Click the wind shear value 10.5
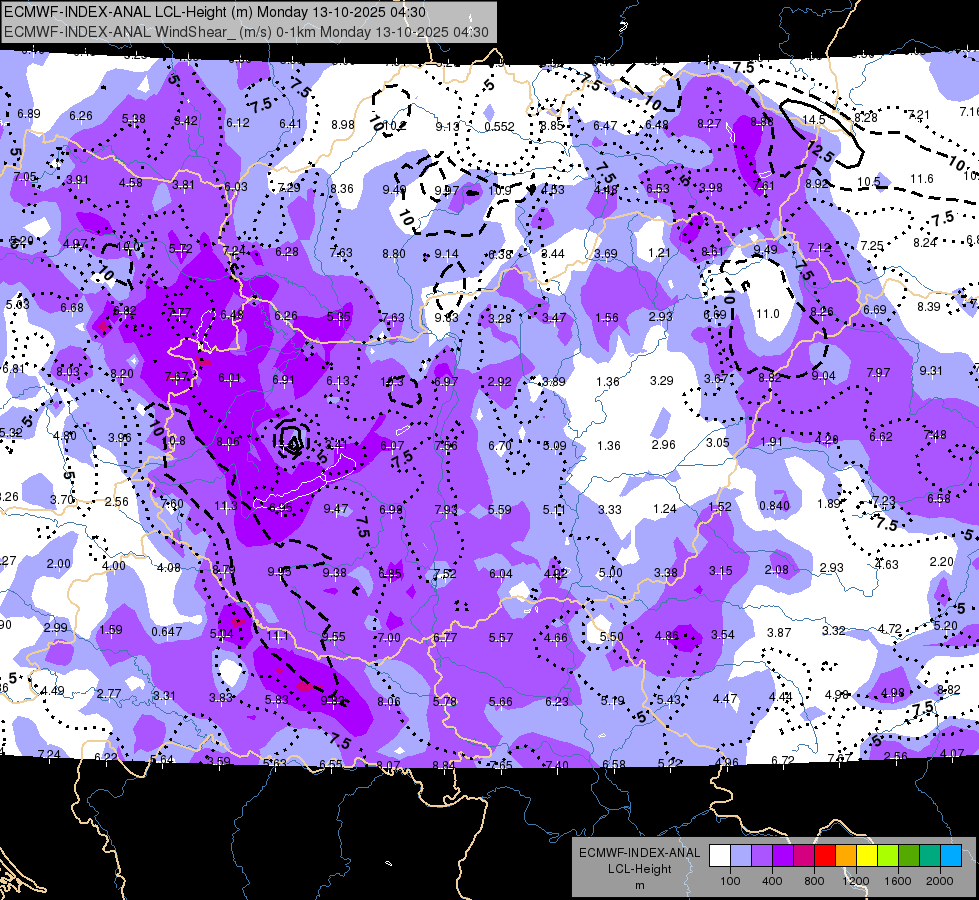The image size is (979, 900). tap(868, 182)
